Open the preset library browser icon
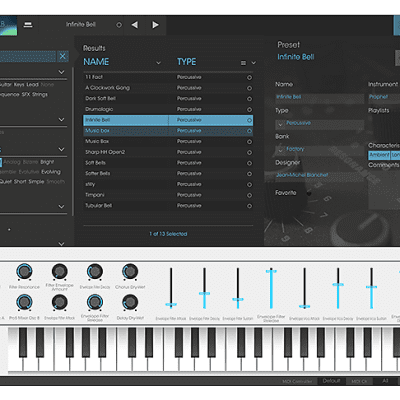 coord(28,25)
